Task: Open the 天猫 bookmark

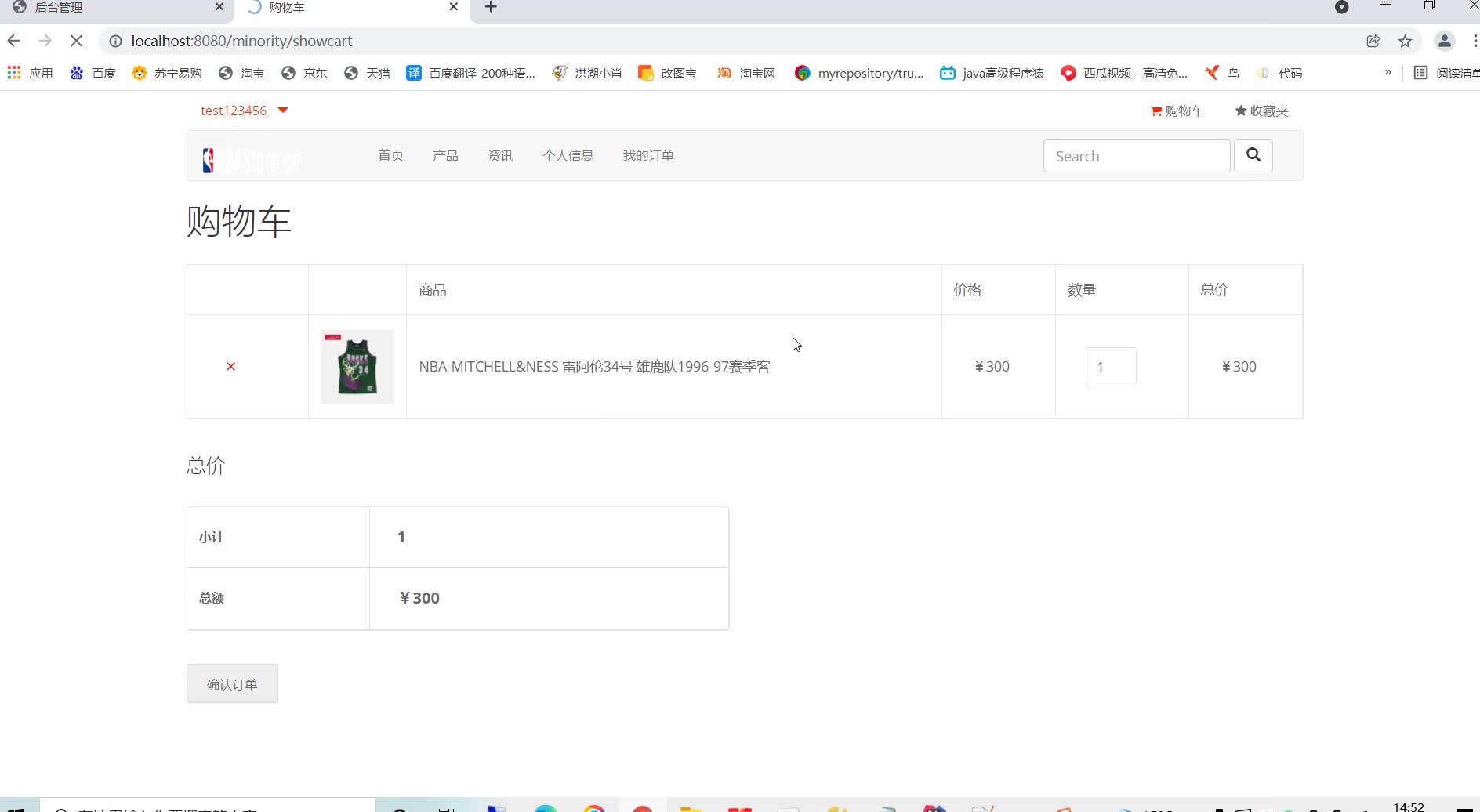Action: click(367, 73)
